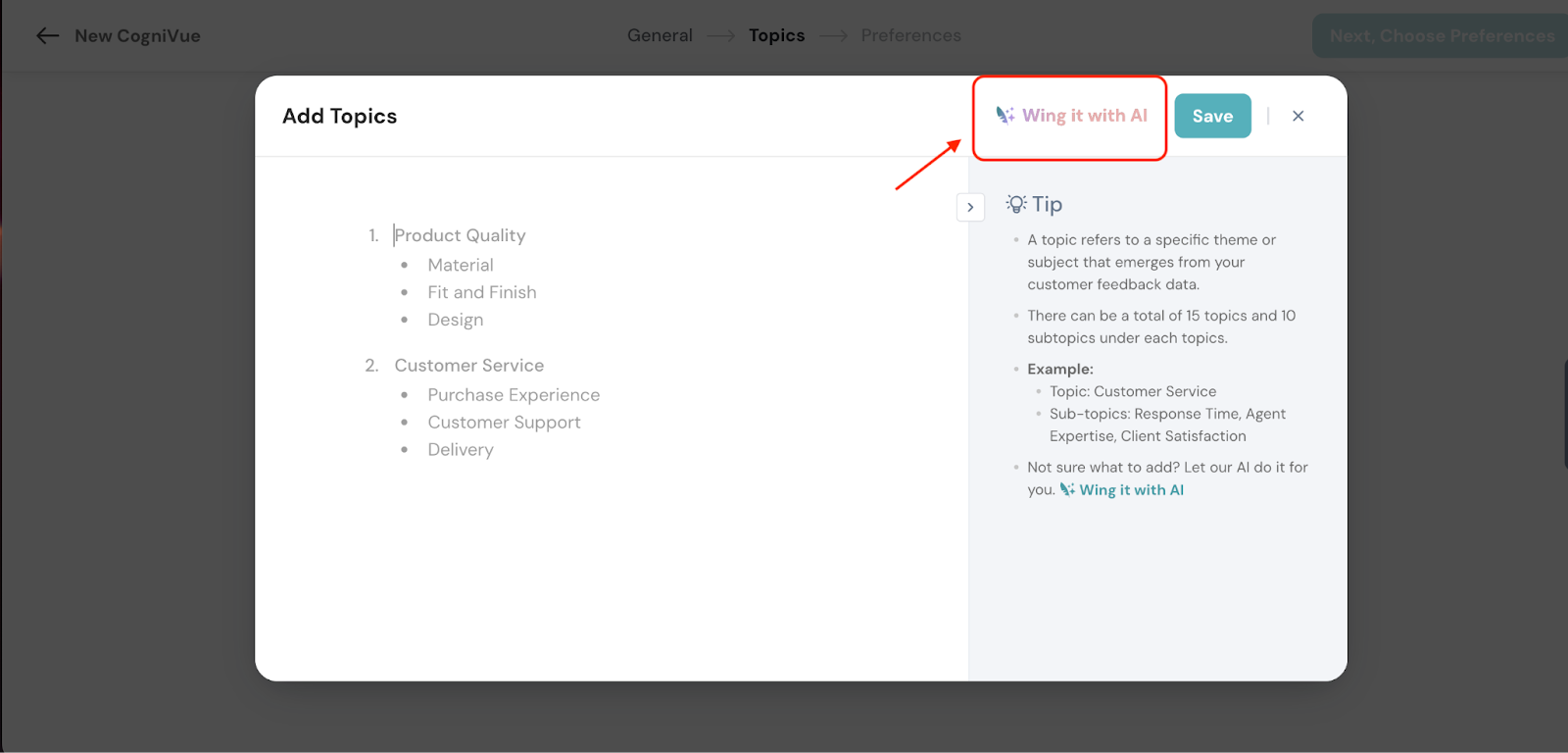The image size is (1568, 753).
Task: Click the Customer Service topic line
Action: pyautogui.click(x=468, y=366)
